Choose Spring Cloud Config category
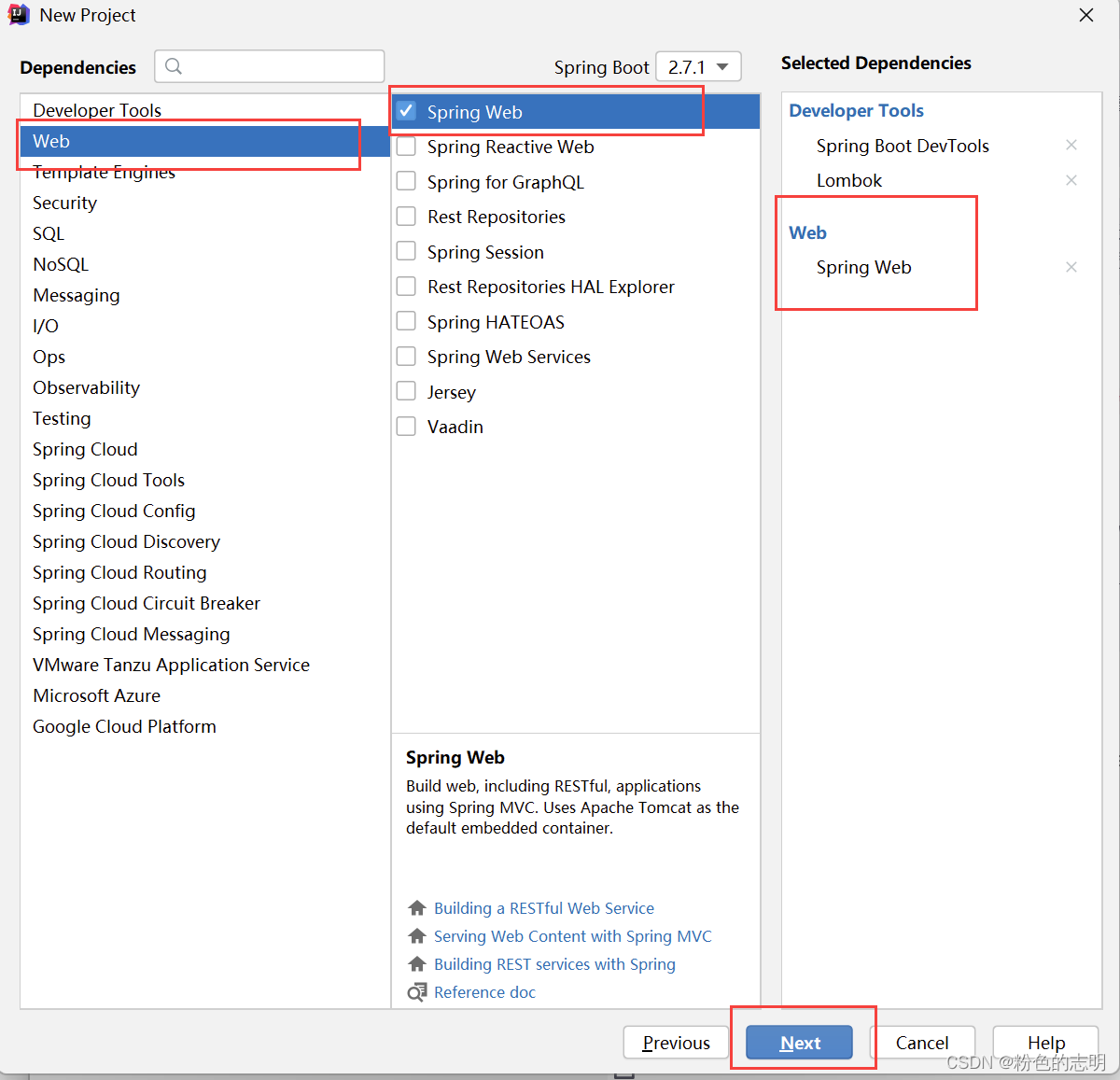1120x1080 pixels. point(205,511)
